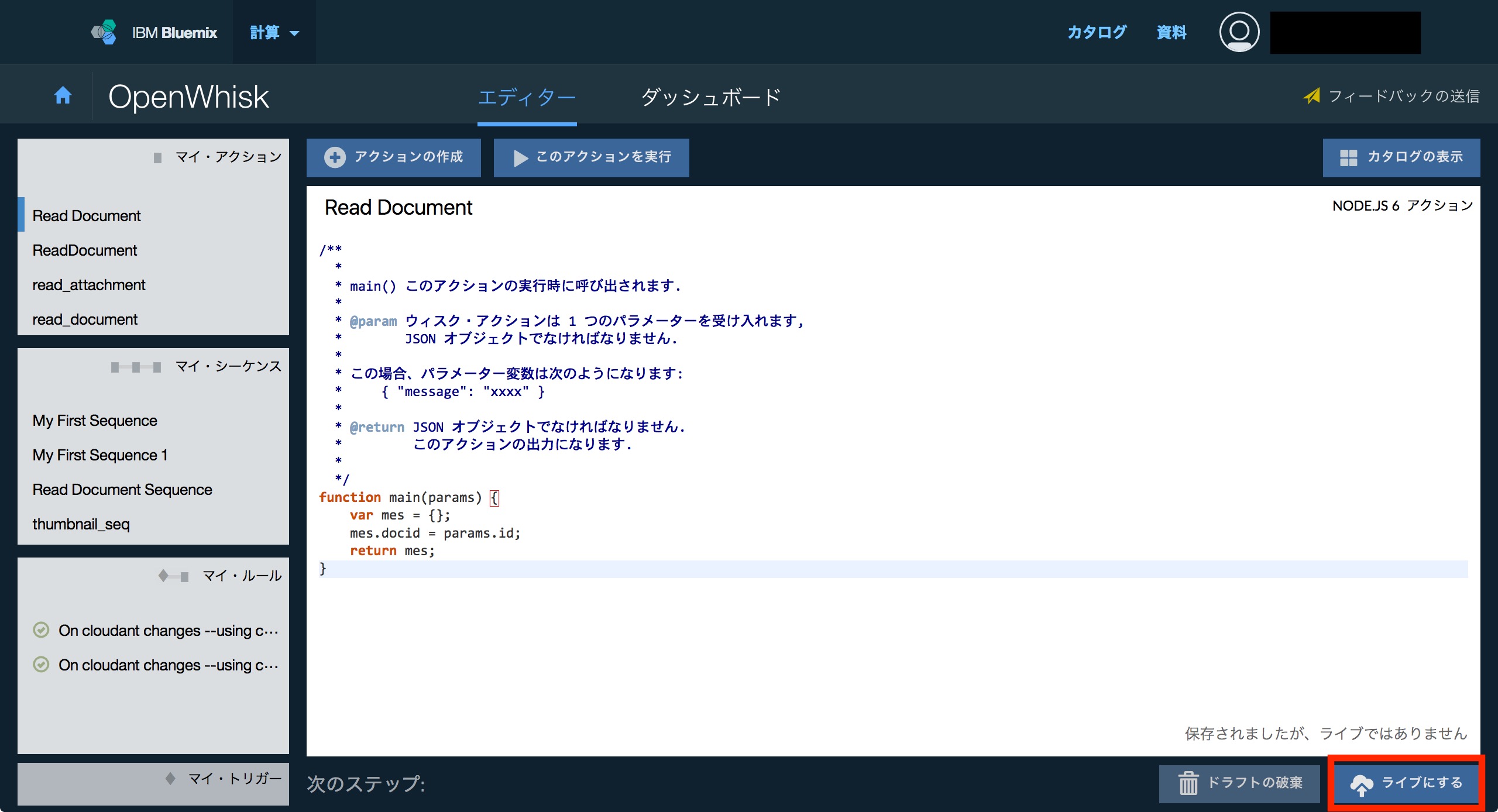Click the ライブにする button

pos(1407,783)
